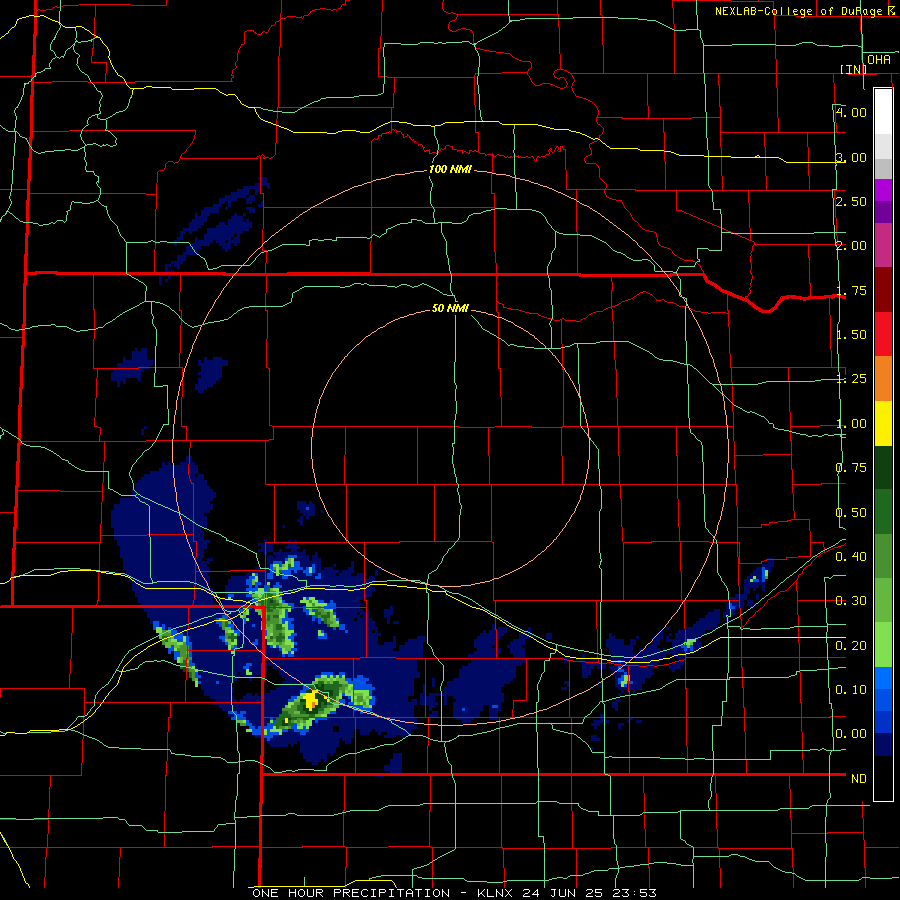
Task: Pick the bright red swatch on the scale
Action: [x=883, y=335]
